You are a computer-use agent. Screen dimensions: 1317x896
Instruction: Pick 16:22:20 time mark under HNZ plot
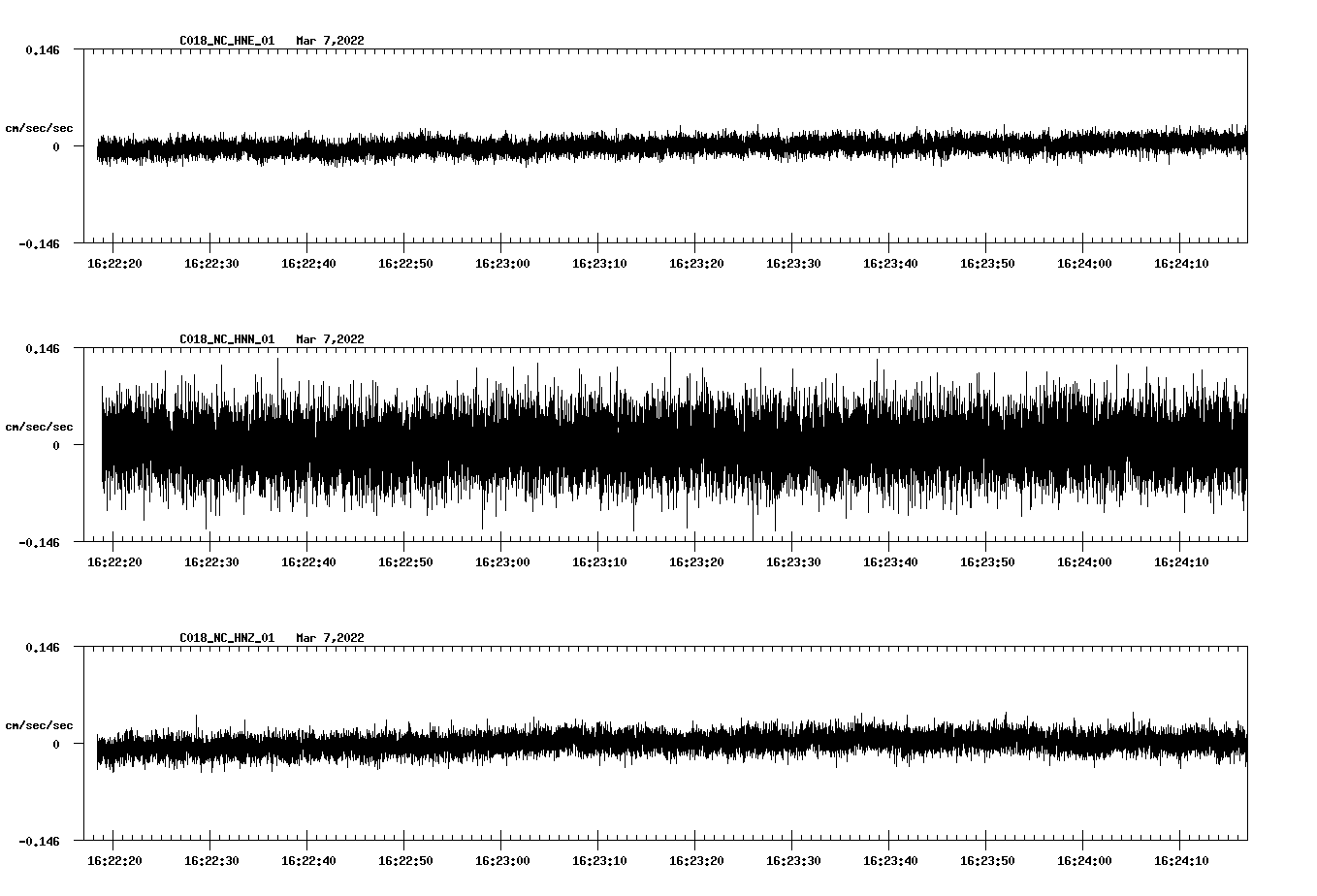114,860
